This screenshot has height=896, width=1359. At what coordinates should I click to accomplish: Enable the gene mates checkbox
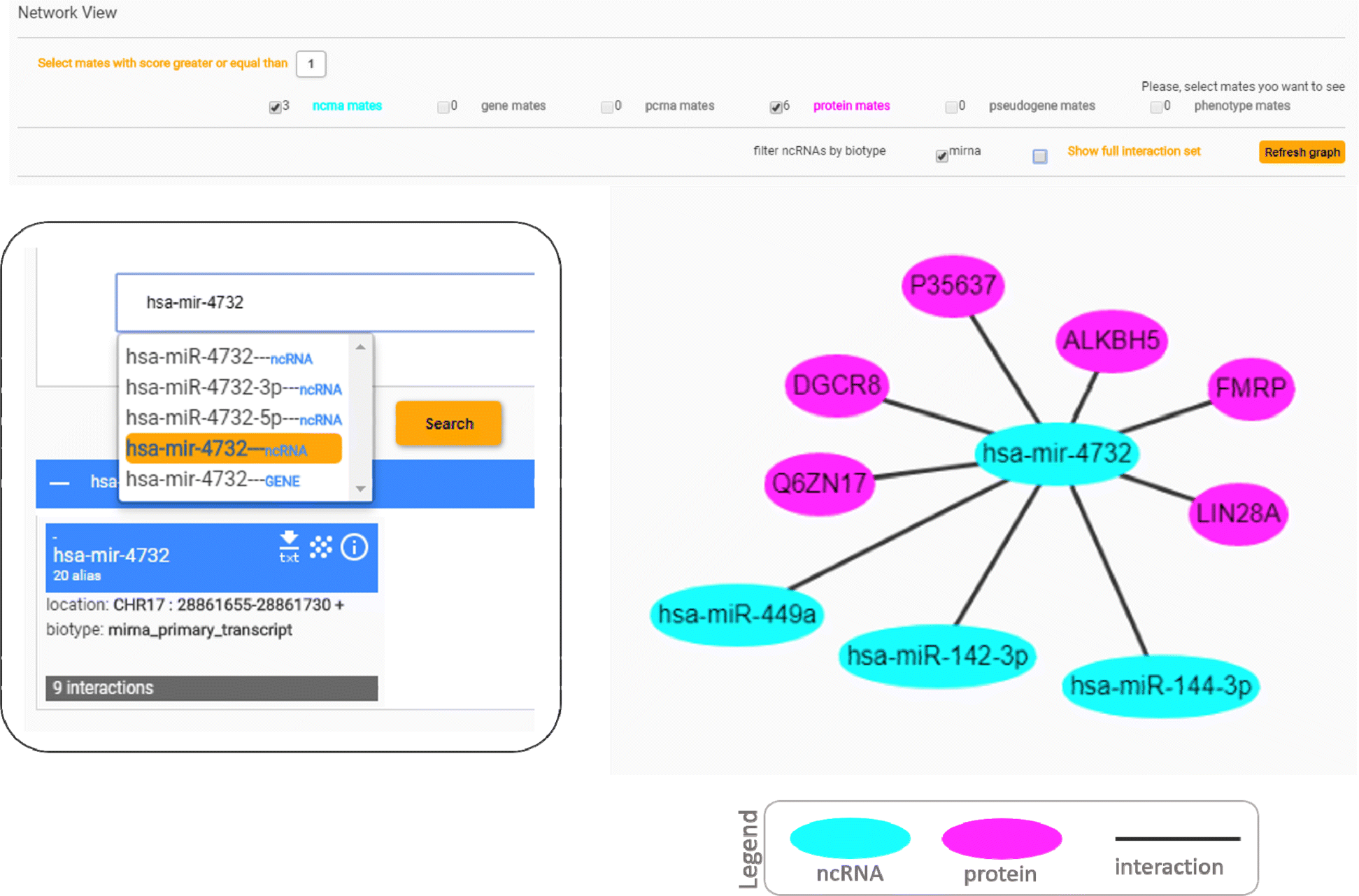click(443, 107)
